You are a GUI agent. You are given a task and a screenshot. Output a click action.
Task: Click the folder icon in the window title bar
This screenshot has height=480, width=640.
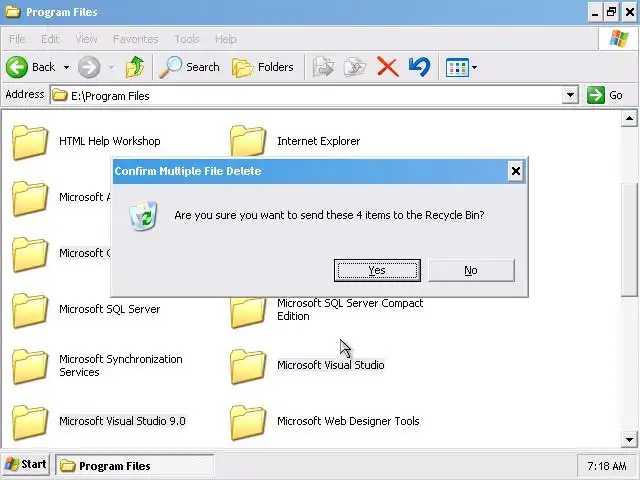(12, 11)
